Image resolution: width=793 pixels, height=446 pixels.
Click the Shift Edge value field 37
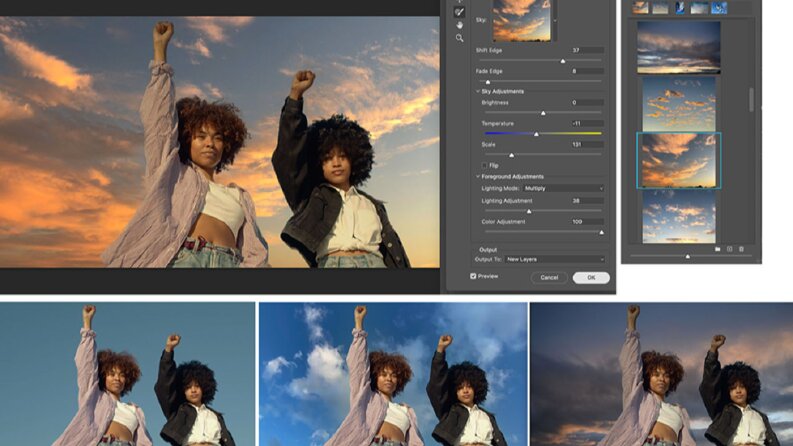pyautogui.click(x=587, y=50)
